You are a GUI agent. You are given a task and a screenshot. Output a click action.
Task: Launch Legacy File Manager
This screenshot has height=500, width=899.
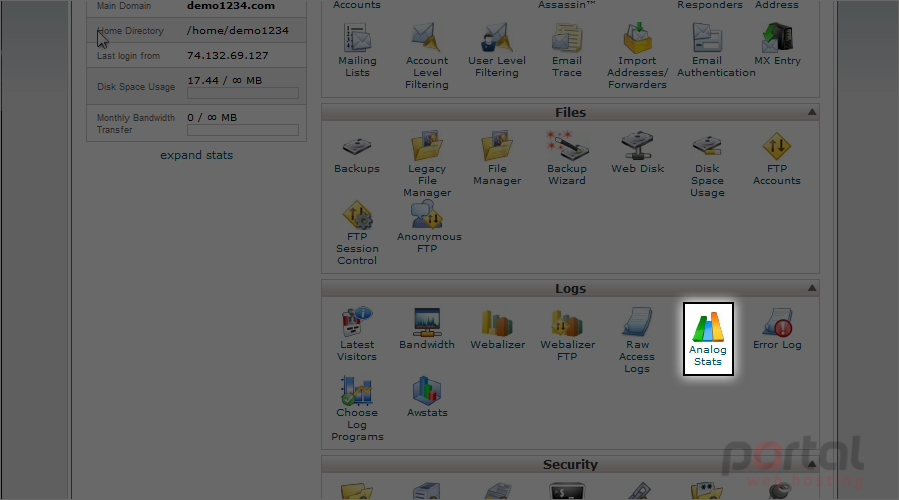pyautogui.click(x=427, y=165)
